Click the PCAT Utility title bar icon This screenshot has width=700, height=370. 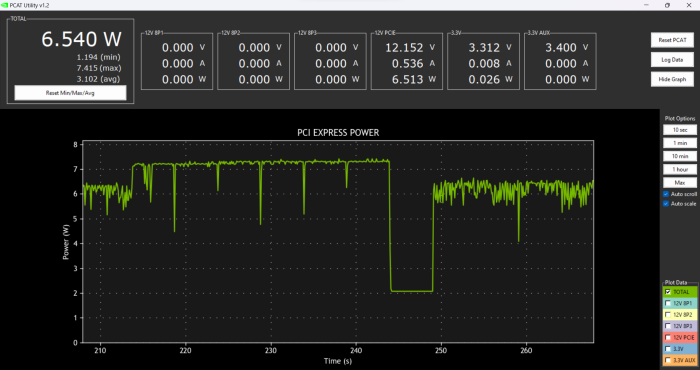(x=5, y=5)
